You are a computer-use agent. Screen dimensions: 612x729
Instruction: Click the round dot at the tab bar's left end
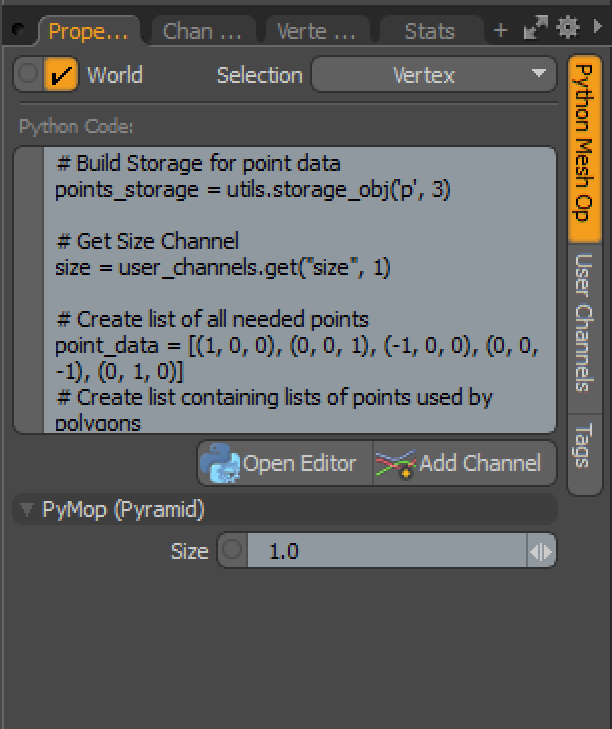[x=19, y=30]
